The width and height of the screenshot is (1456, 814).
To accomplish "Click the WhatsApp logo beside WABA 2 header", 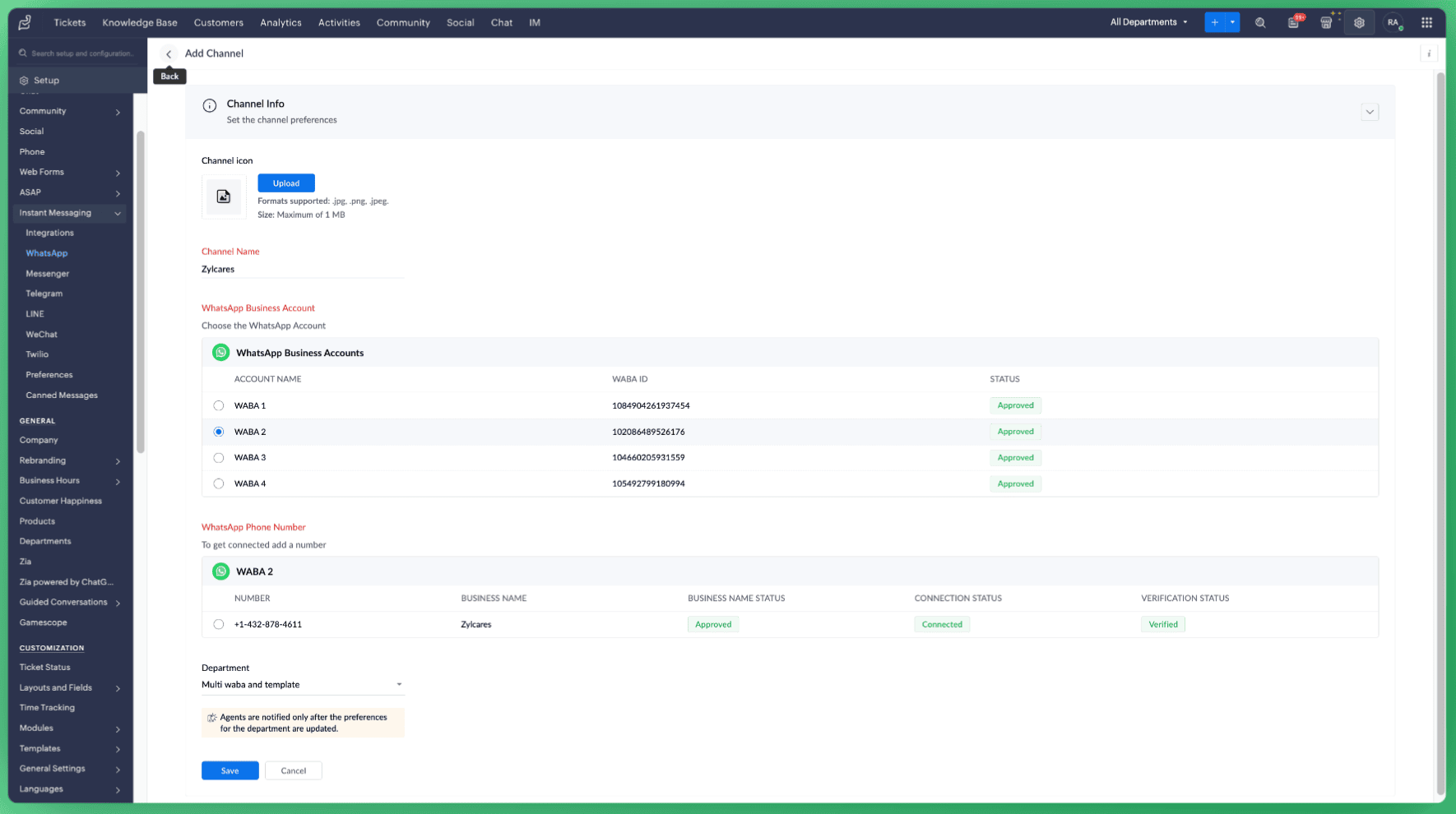I will pyautogui.click(x=221, y=571).
